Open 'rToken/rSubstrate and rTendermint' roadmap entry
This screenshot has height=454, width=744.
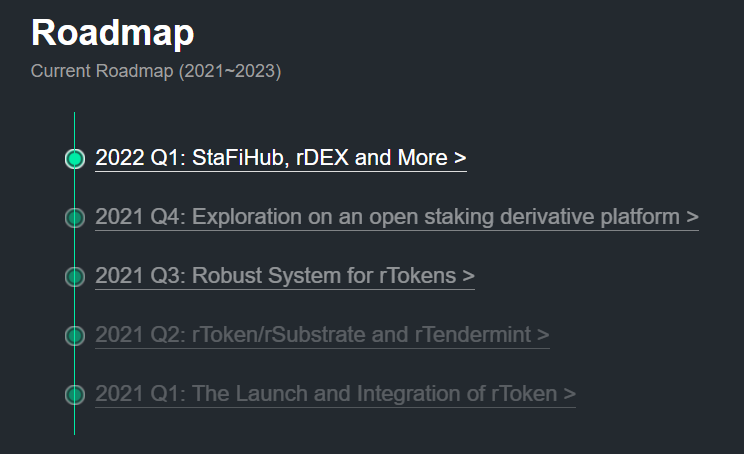[322, 334]
